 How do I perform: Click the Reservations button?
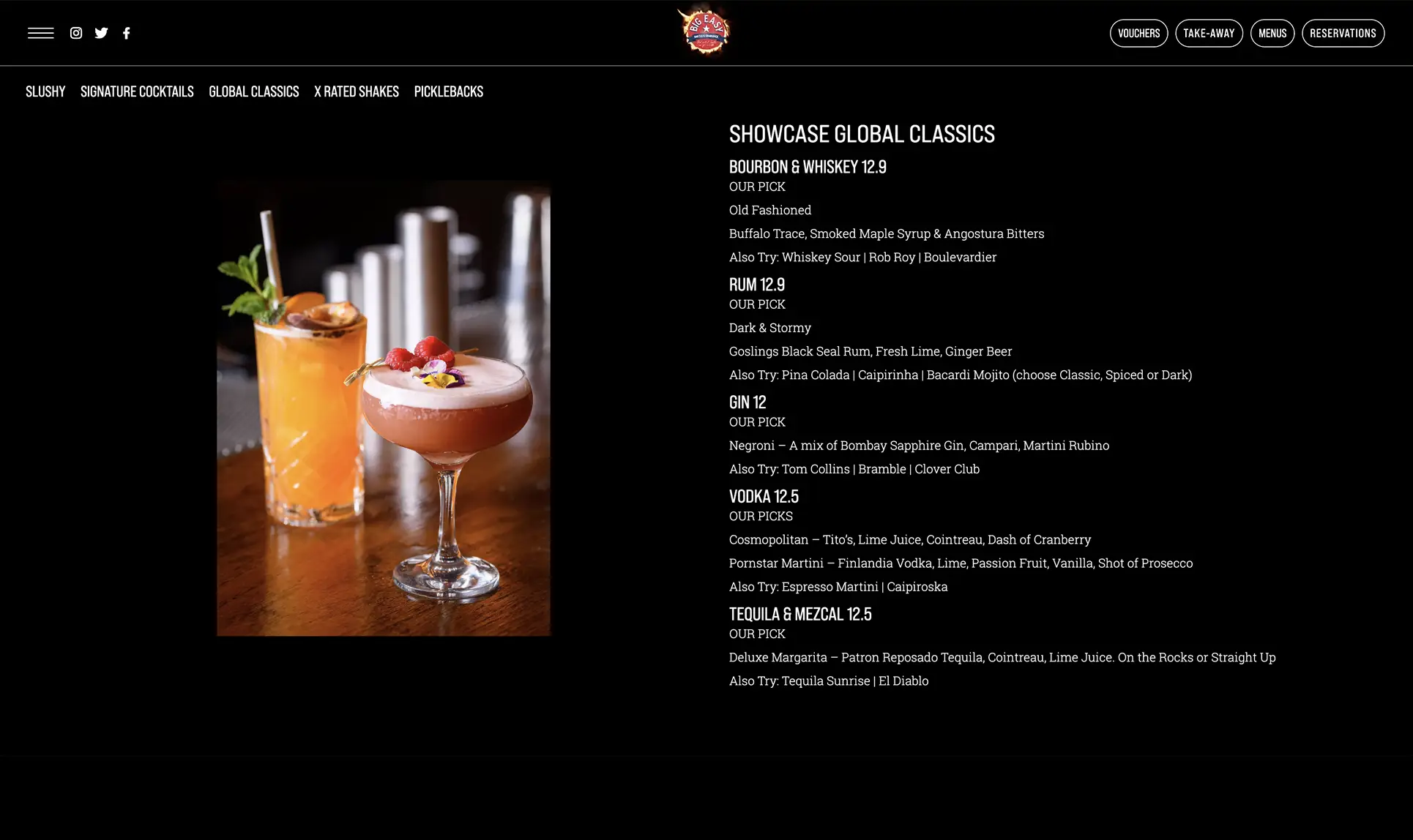coord(1343,33)
